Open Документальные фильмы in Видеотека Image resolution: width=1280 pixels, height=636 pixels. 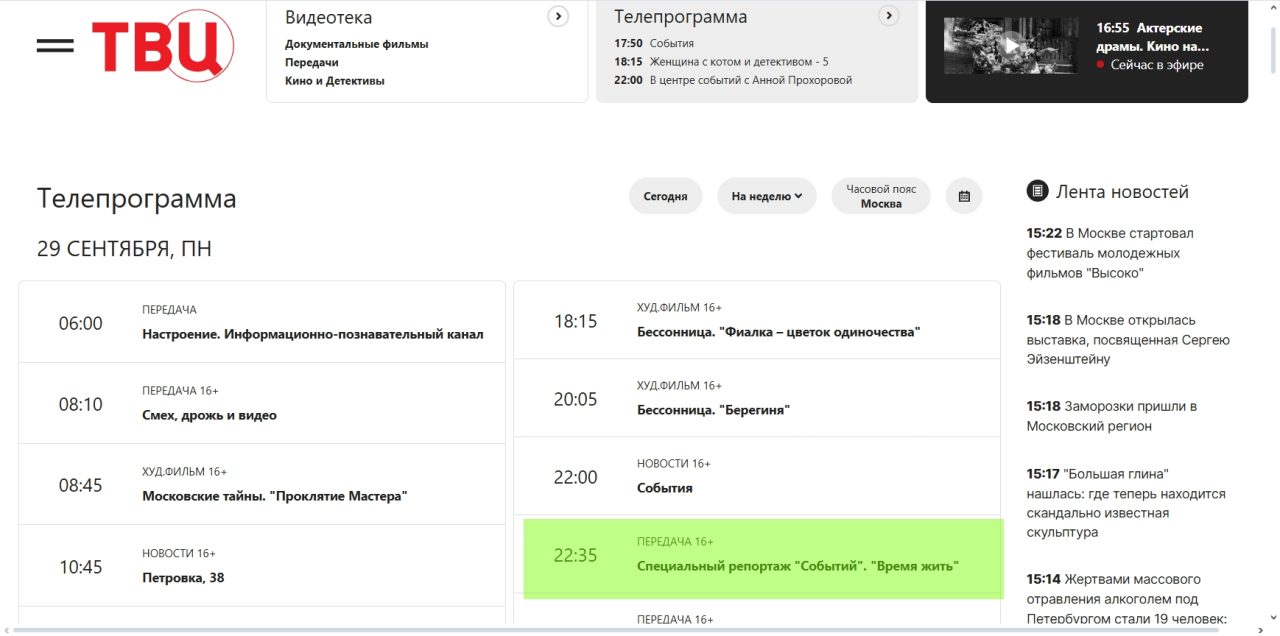[356, 44]
